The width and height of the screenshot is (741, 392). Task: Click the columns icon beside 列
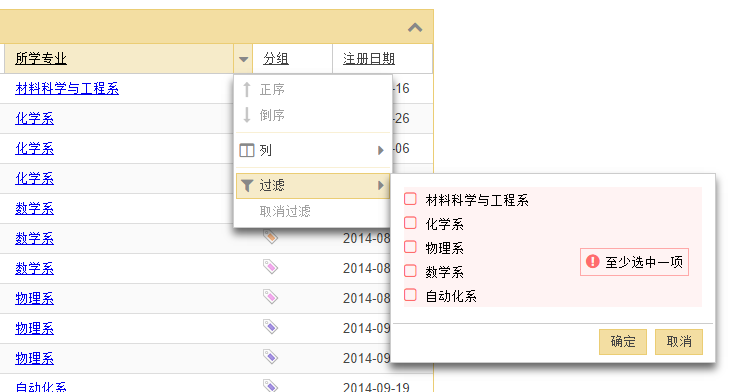[x=247, y=150]
